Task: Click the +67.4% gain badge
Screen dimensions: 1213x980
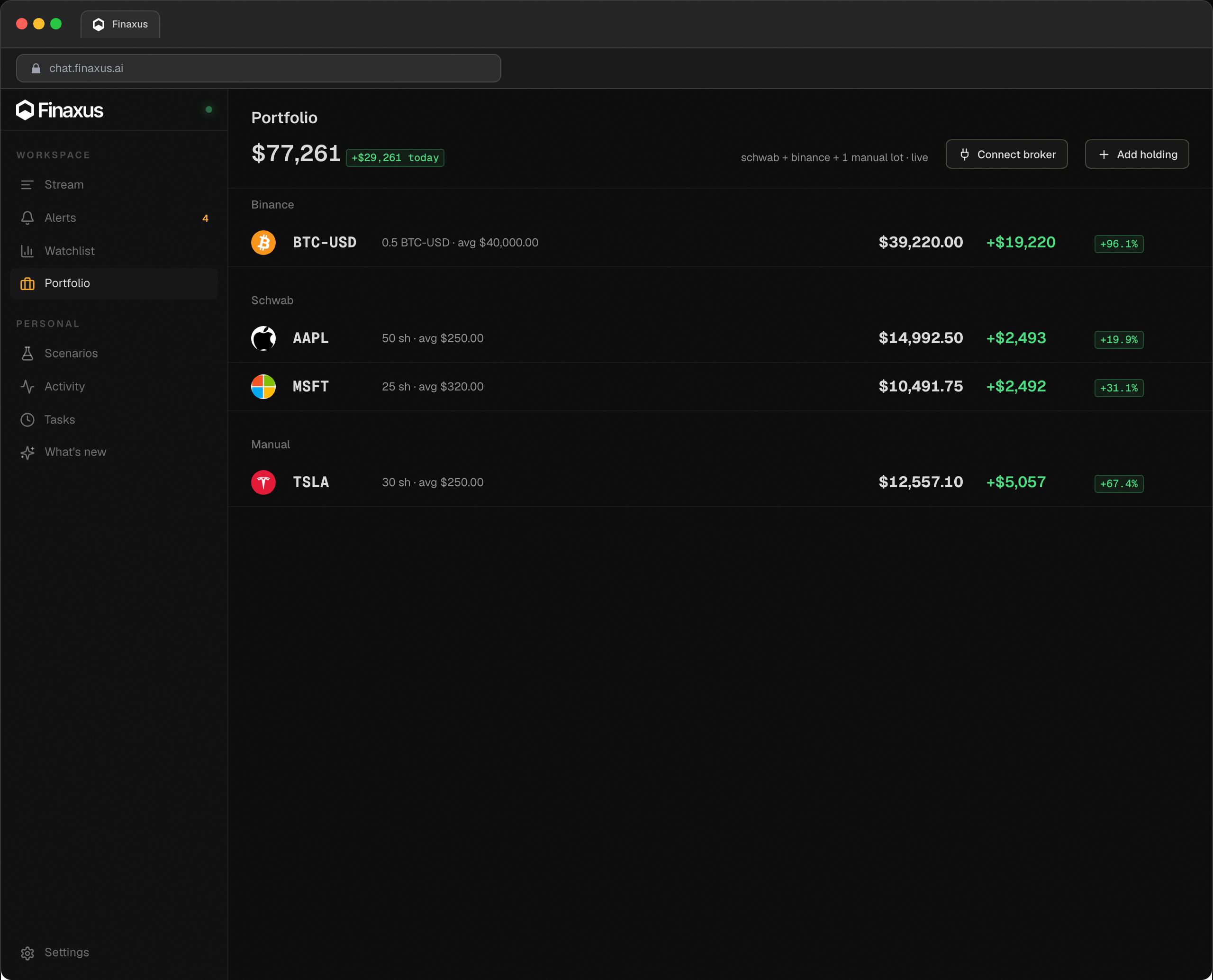Action: tap(1119, 484)
